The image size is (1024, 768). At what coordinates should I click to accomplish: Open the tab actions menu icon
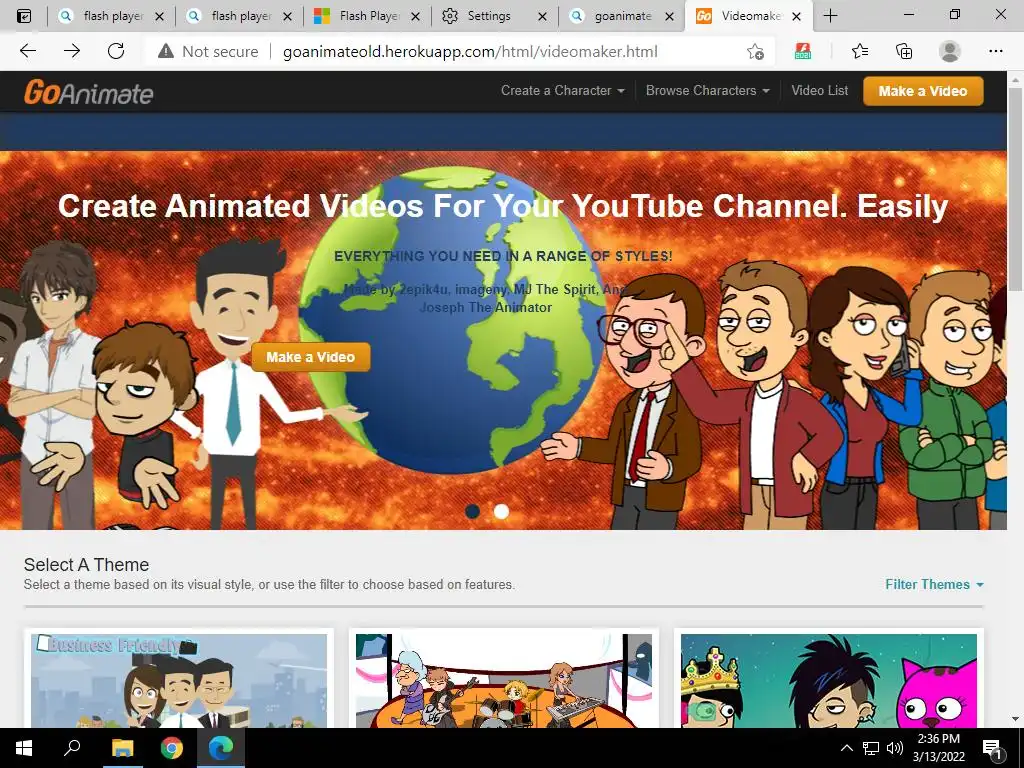[x=24, y=16]
